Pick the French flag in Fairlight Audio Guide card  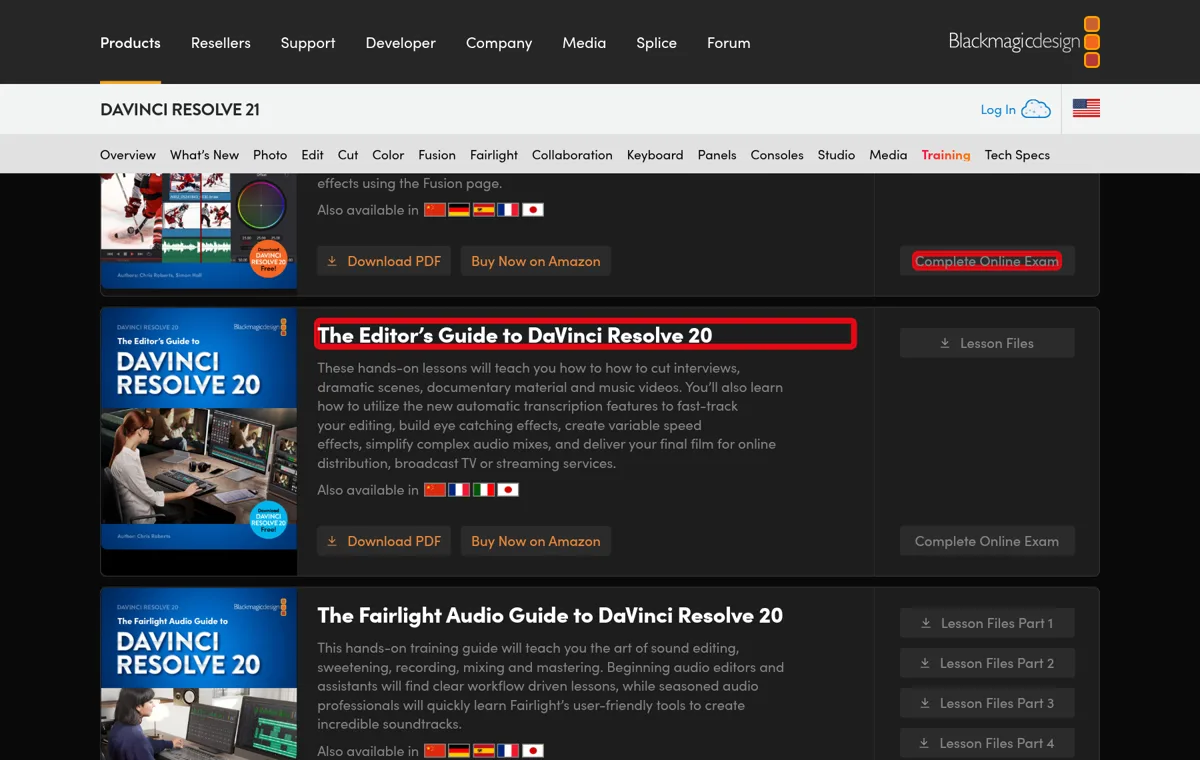508,751
